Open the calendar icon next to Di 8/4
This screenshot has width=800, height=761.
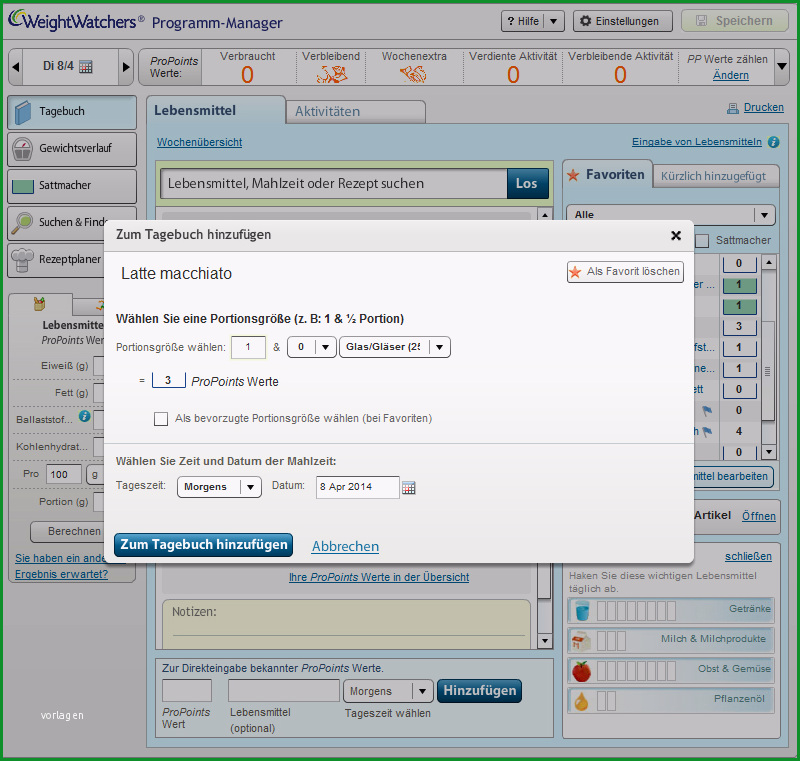(86, 67)
